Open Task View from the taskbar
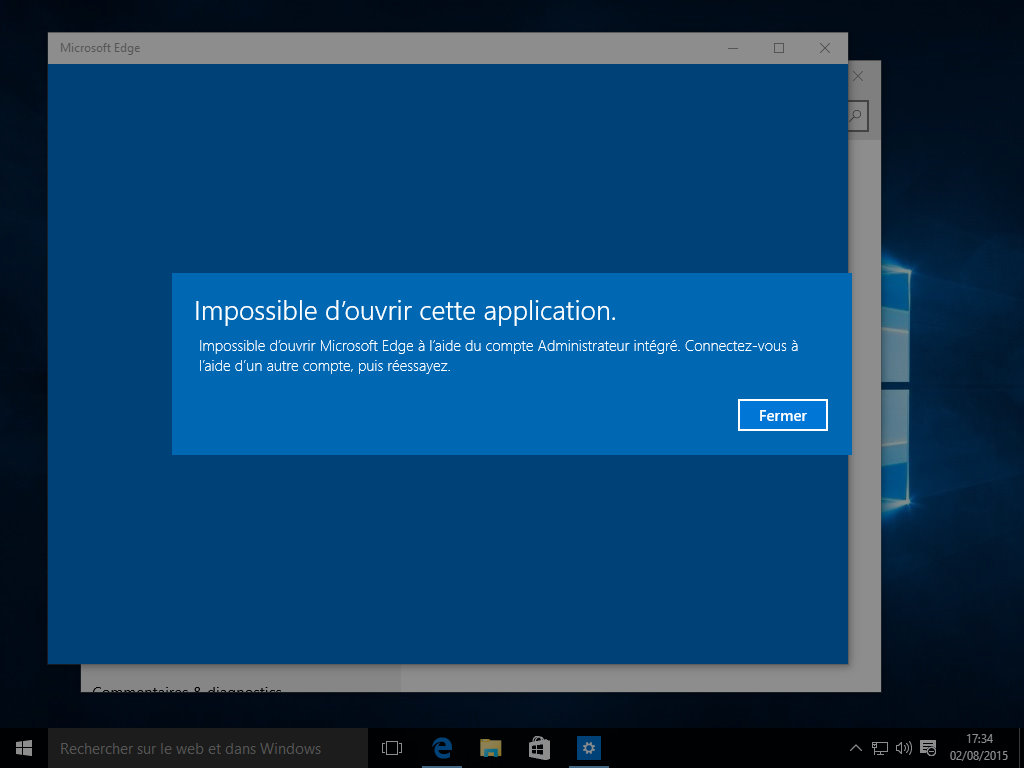This screenshot has width=1024, height=768. pyautogui.click(x=392, y=748)
